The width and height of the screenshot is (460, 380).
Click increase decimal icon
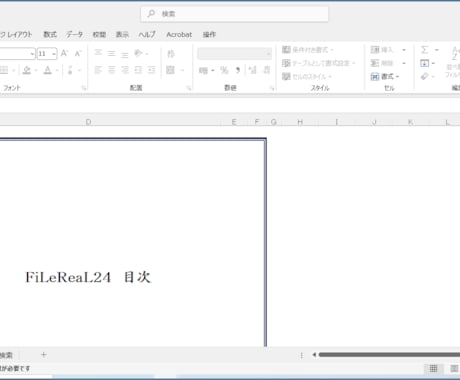tap(253, 70)
